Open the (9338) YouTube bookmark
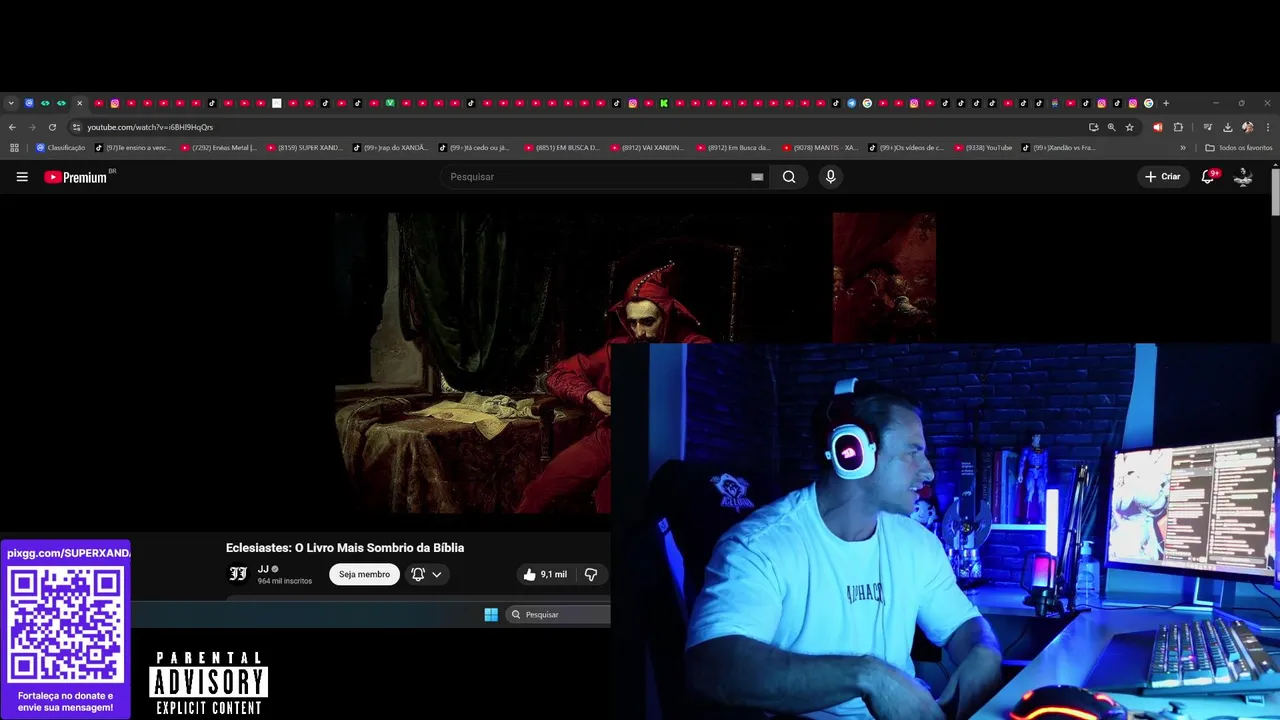The height and width of the screenshot is (720, 1280). pyautogui.click(x=983, y=148)
